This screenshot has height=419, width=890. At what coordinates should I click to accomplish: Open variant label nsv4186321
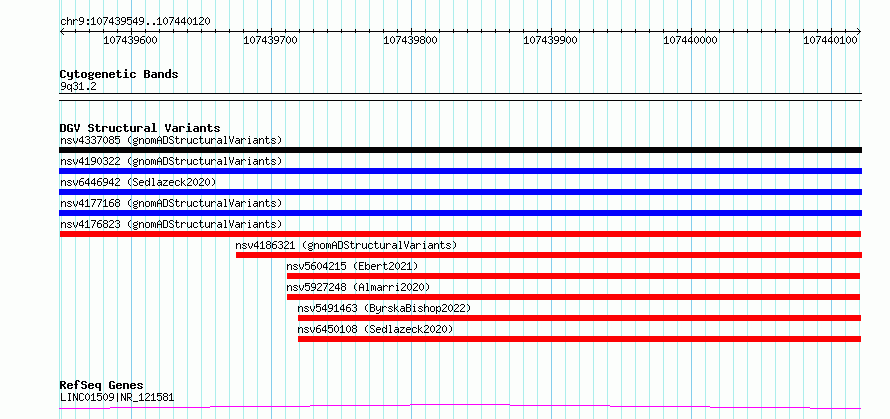[x=346, y=245]
